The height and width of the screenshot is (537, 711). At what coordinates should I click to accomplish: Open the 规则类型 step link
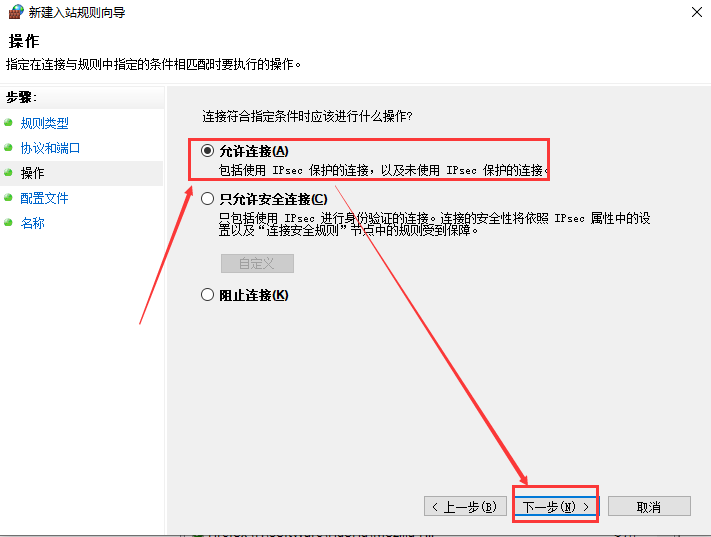pyautogui.click(x=44, y=123)
